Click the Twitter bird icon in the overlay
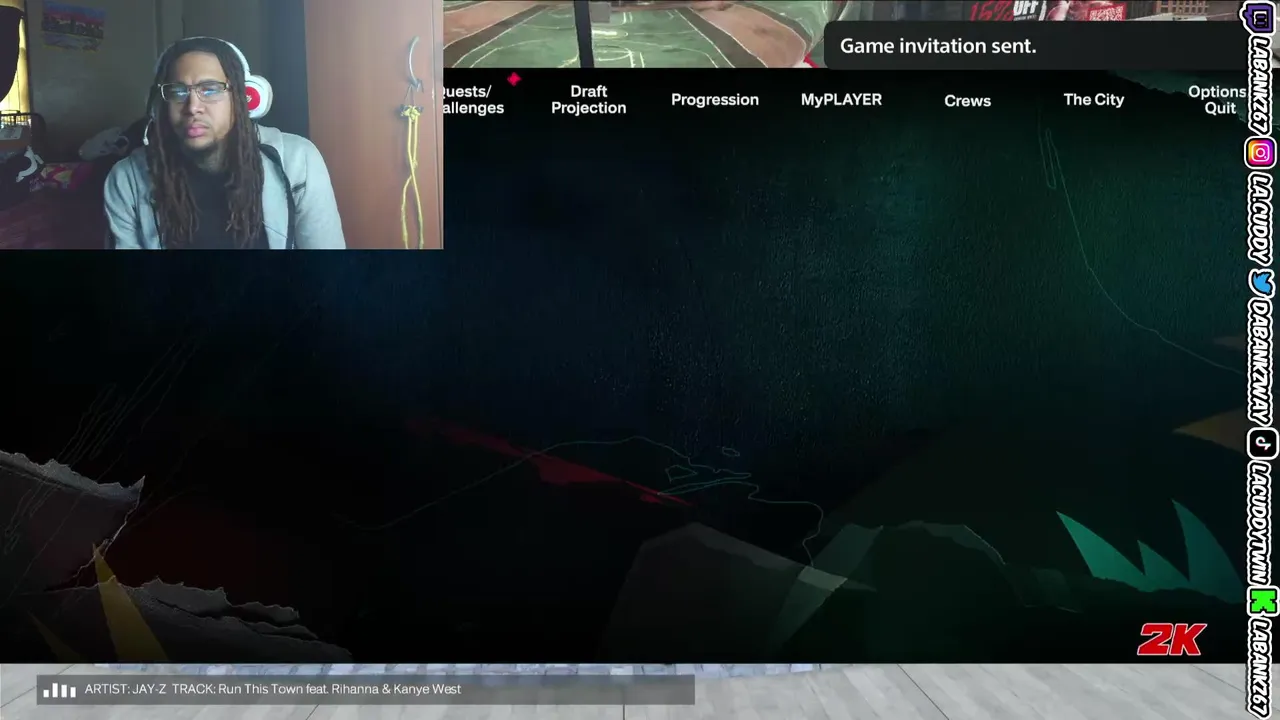This screenshot has height=720, width=1280. coord(1260,283)
